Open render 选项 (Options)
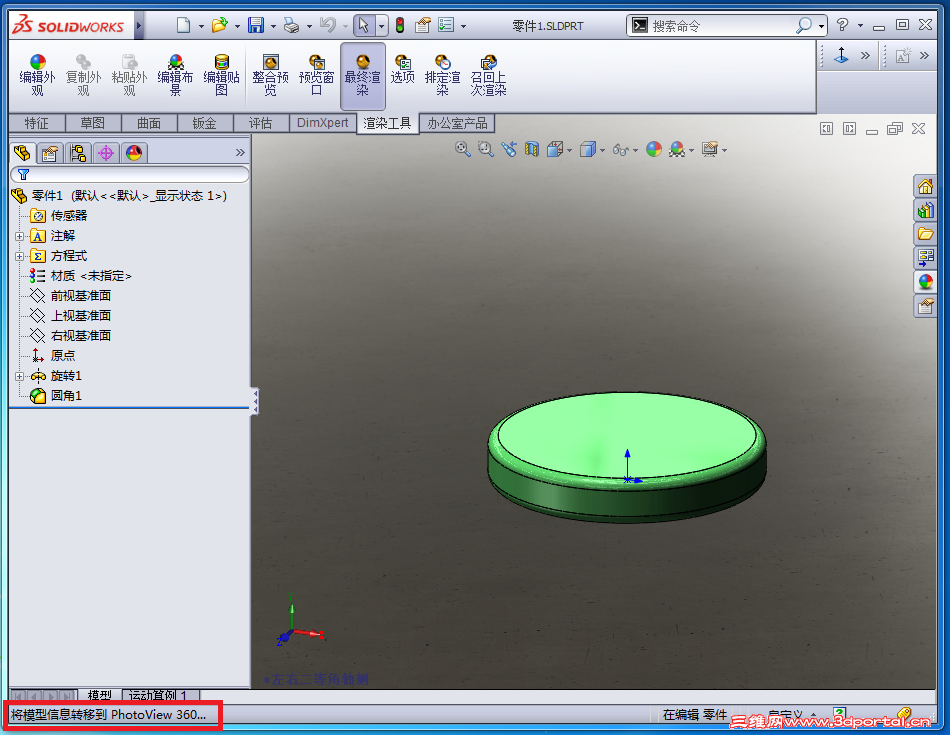950x735 pixels. click(402, 68)
